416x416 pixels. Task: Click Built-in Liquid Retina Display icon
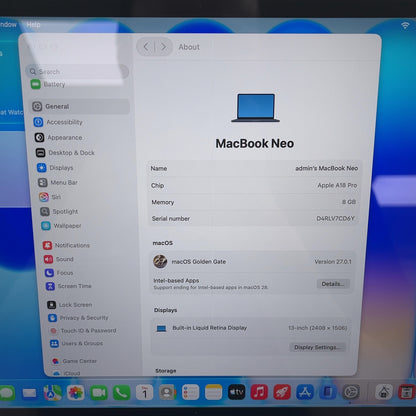(x=161, y=329)
